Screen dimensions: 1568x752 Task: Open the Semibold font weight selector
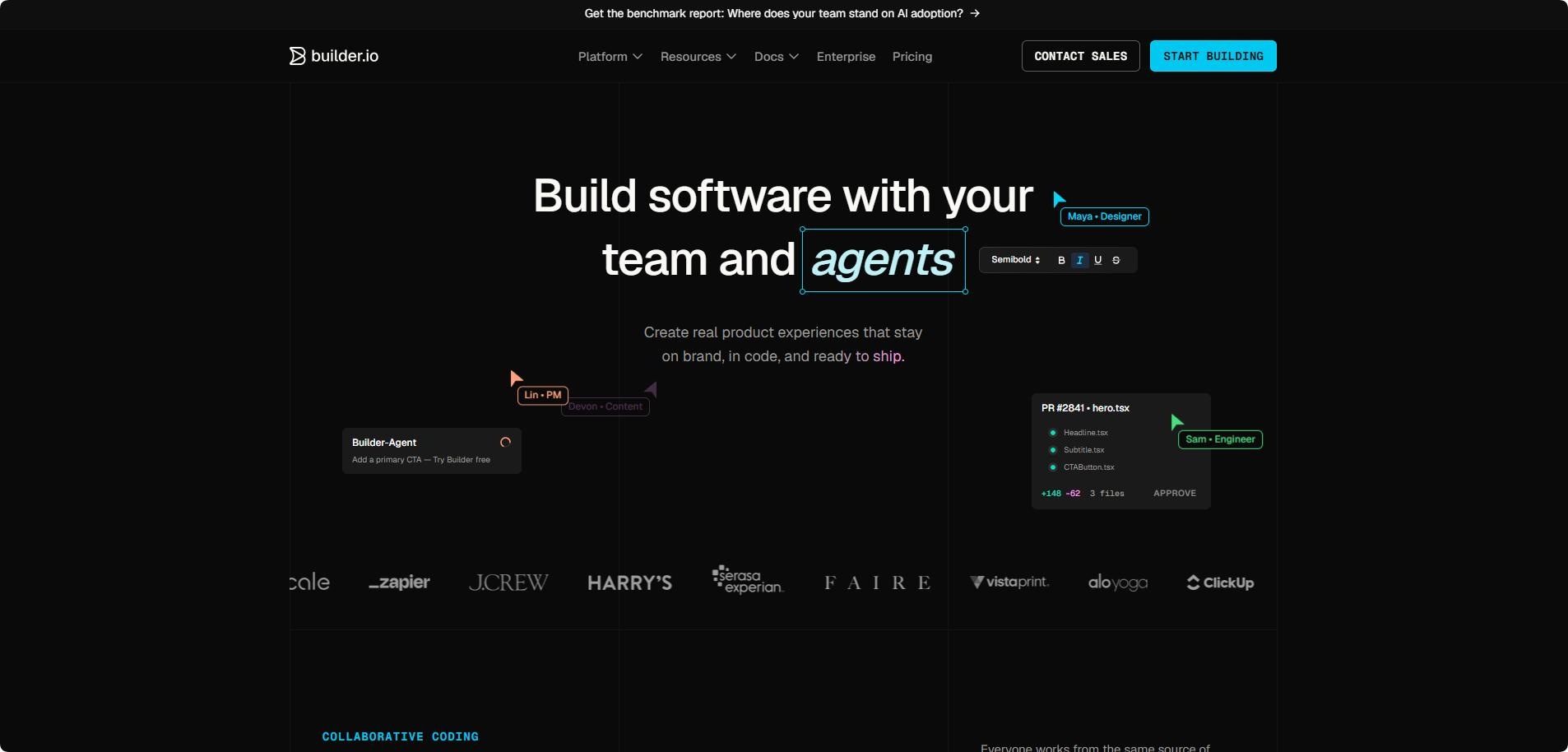tap(1015, 260)
